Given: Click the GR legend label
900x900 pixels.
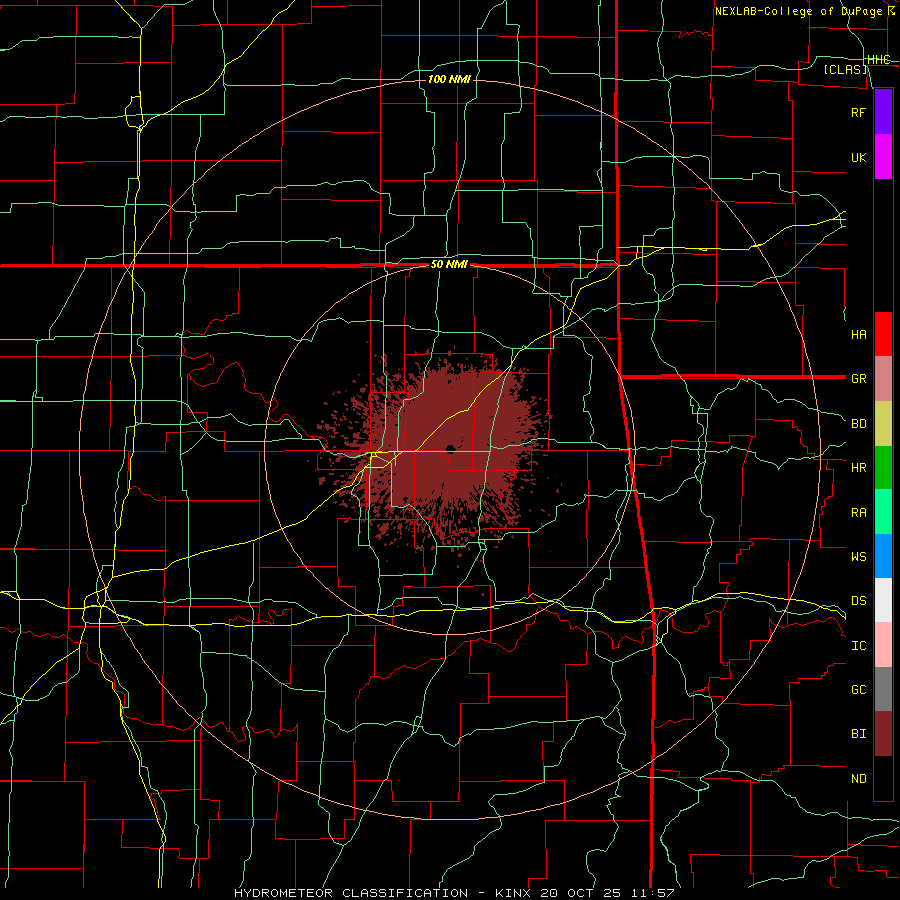Looking at the screenshot, I should point(858,379).
